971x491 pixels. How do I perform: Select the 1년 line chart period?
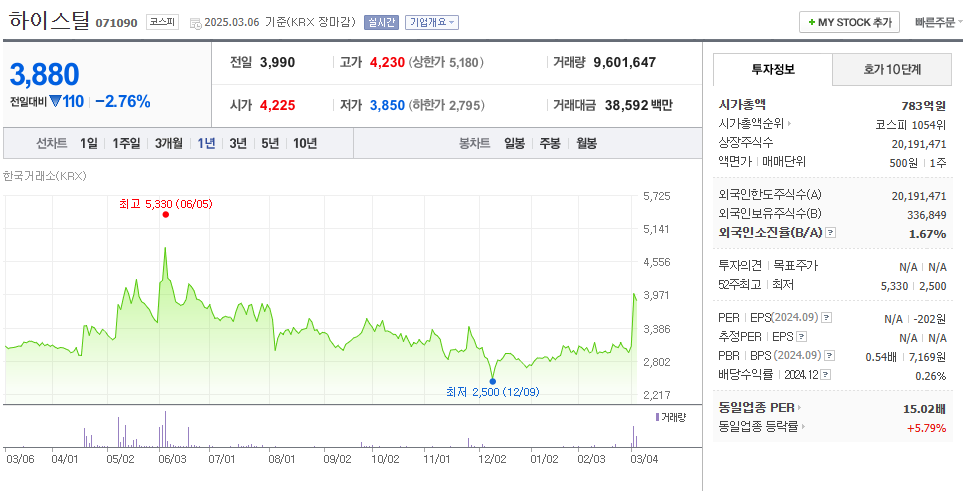point(206,144)
